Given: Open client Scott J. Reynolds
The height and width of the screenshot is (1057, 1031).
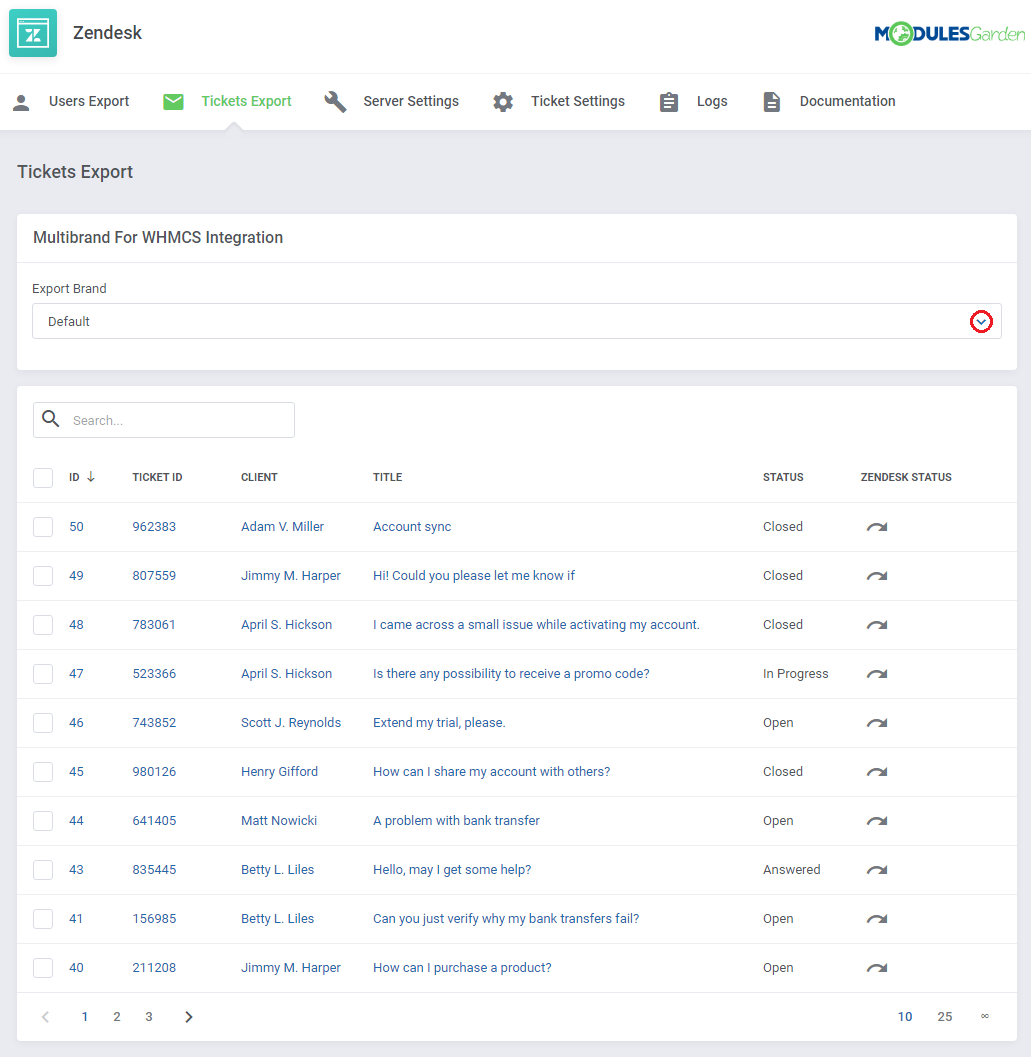Looking at the screenshot, I should pyautogui.click(x=291, y=723).
